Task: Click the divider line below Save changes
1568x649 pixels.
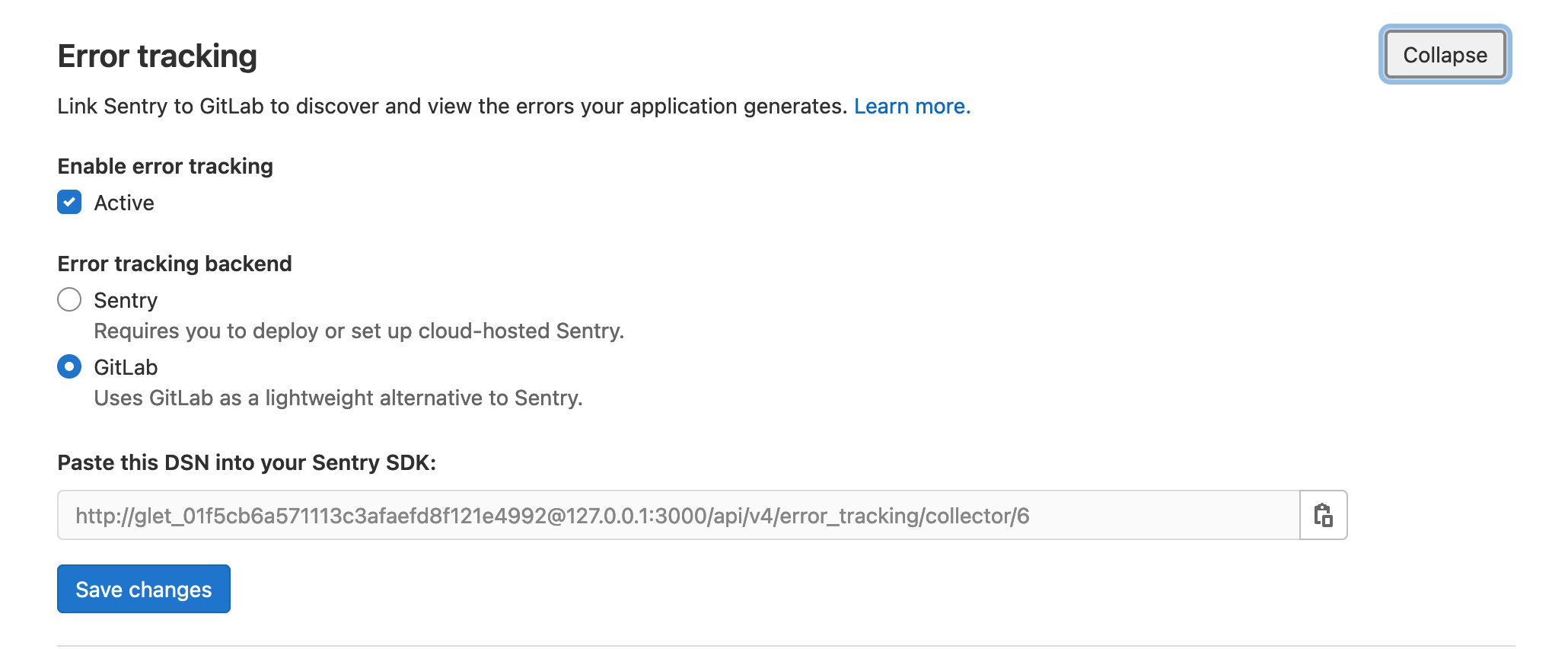Action: click(786, 646)
